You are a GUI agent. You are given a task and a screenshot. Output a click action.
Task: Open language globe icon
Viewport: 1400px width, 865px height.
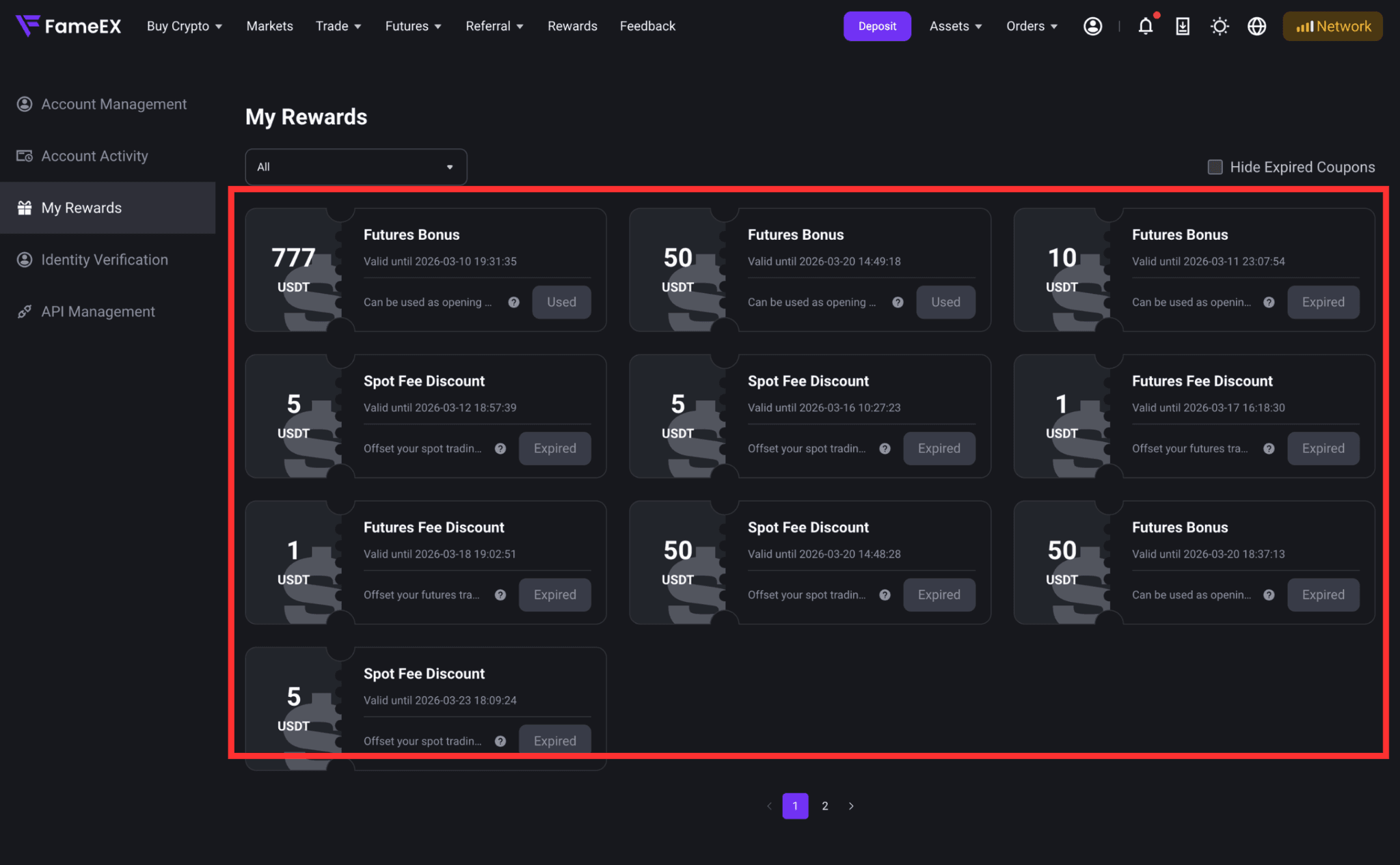[1256, 26]
